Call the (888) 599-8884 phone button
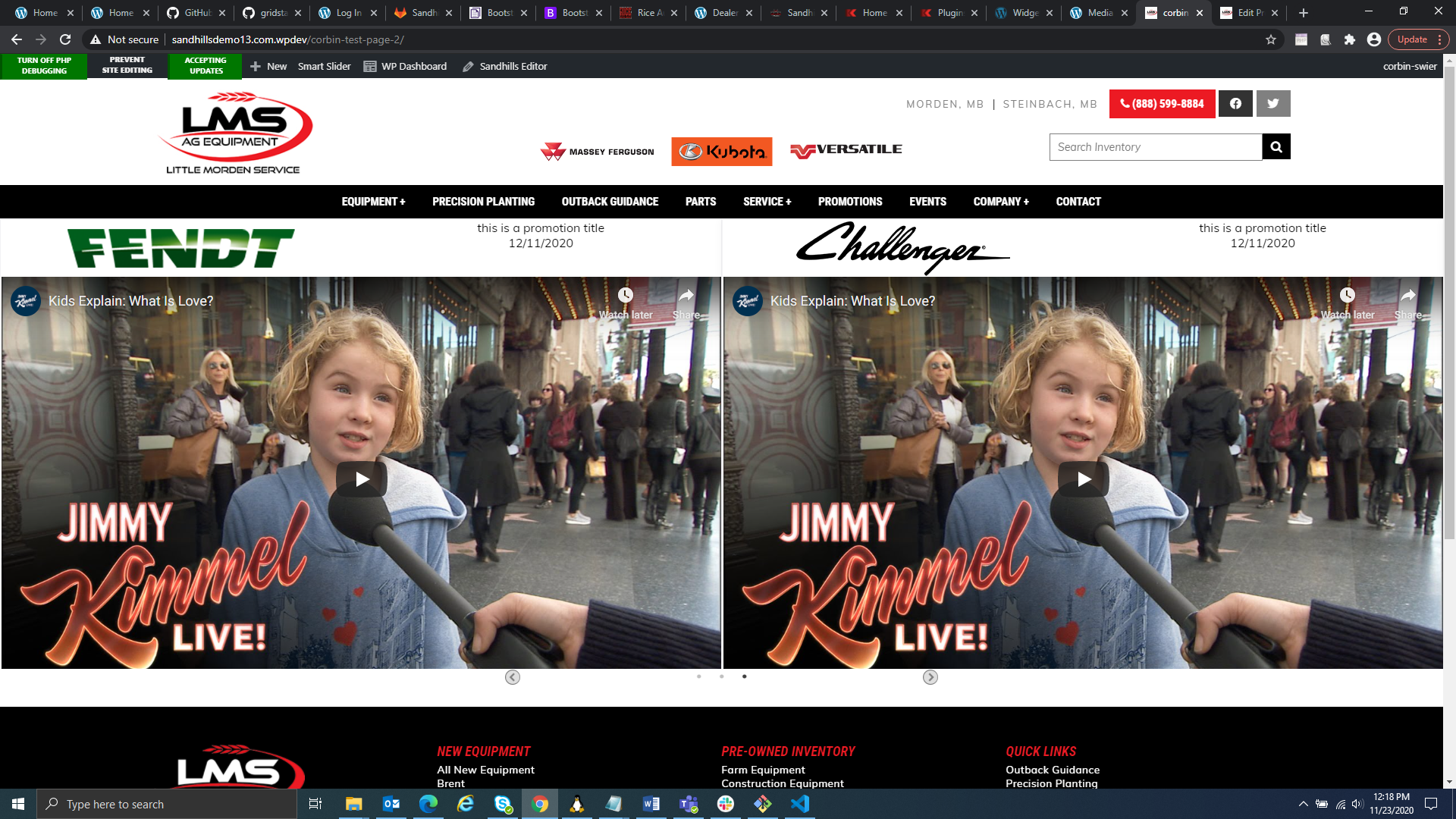Screen dimensions: 1456x819 coord(1162,104)
